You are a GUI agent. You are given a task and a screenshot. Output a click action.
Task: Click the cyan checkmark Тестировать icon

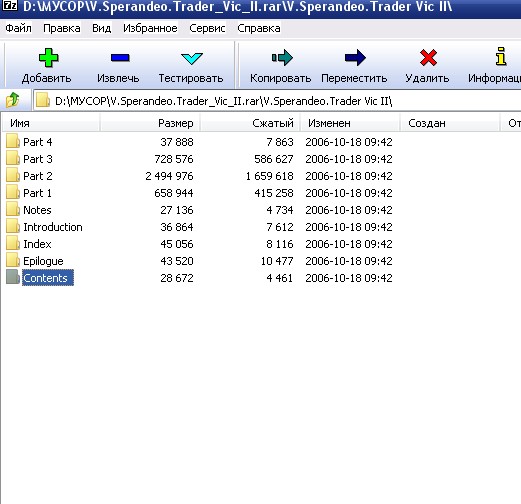(x=192, y=58)
